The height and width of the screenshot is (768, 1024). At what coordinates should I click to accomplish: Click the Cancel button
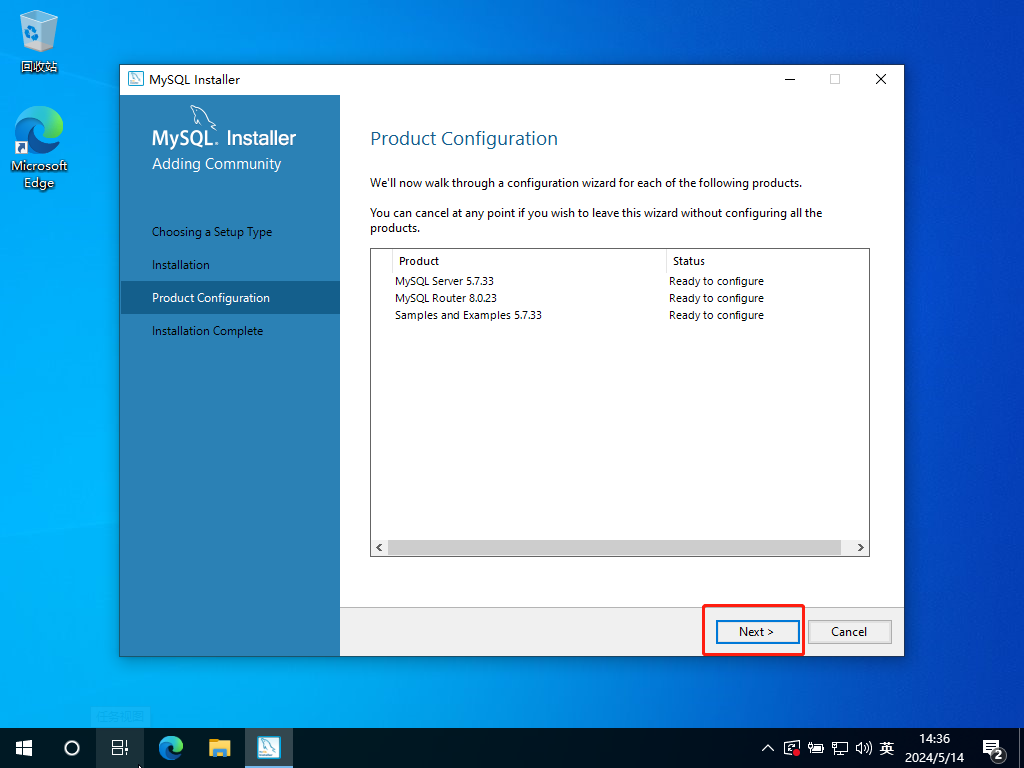pyautogui.click(x=848, y=631)
